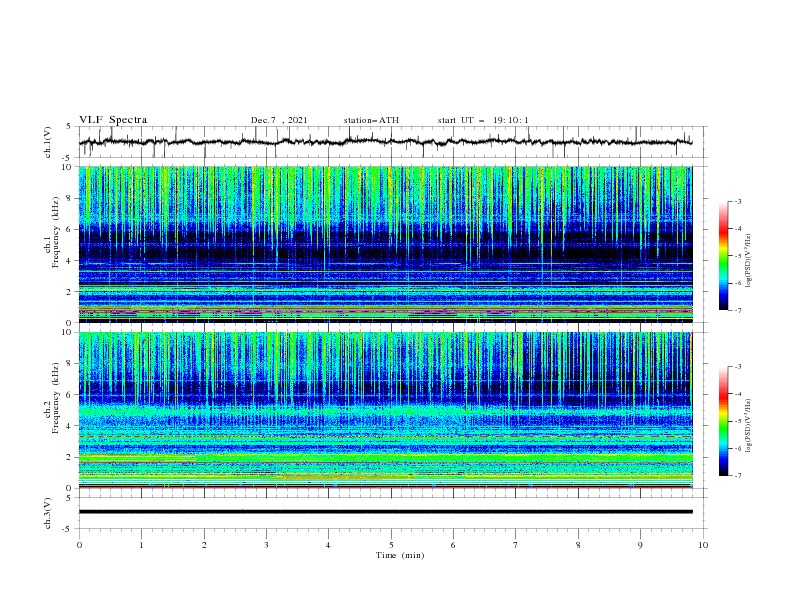792x612 pixels.
Task: Click ch.2 frequency tick label "4"
Action: click(70, 426)
